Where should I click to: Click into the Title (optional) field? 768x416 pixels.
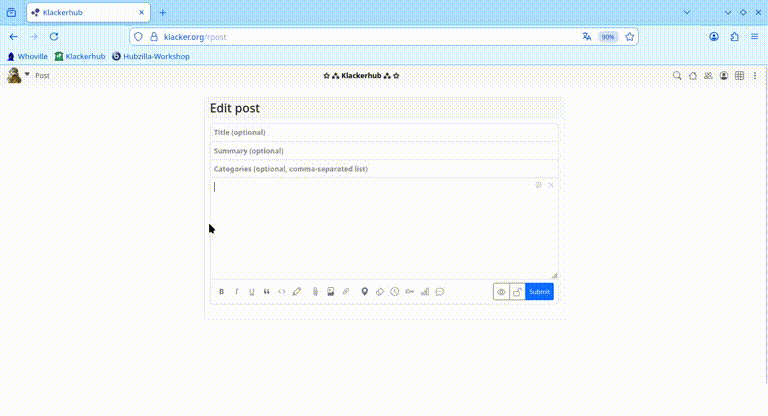pos(384,132)
